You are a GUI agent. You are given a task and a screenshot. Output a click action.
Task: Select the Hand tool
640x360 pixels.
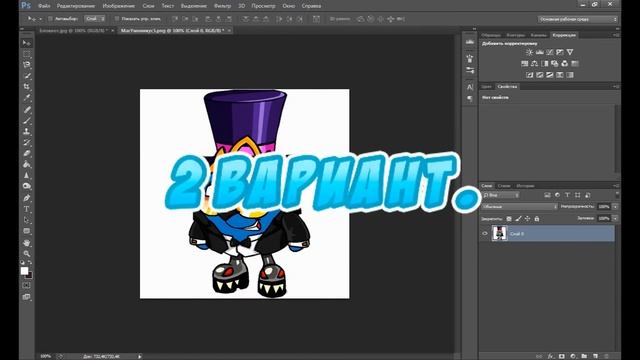[27, 243]
